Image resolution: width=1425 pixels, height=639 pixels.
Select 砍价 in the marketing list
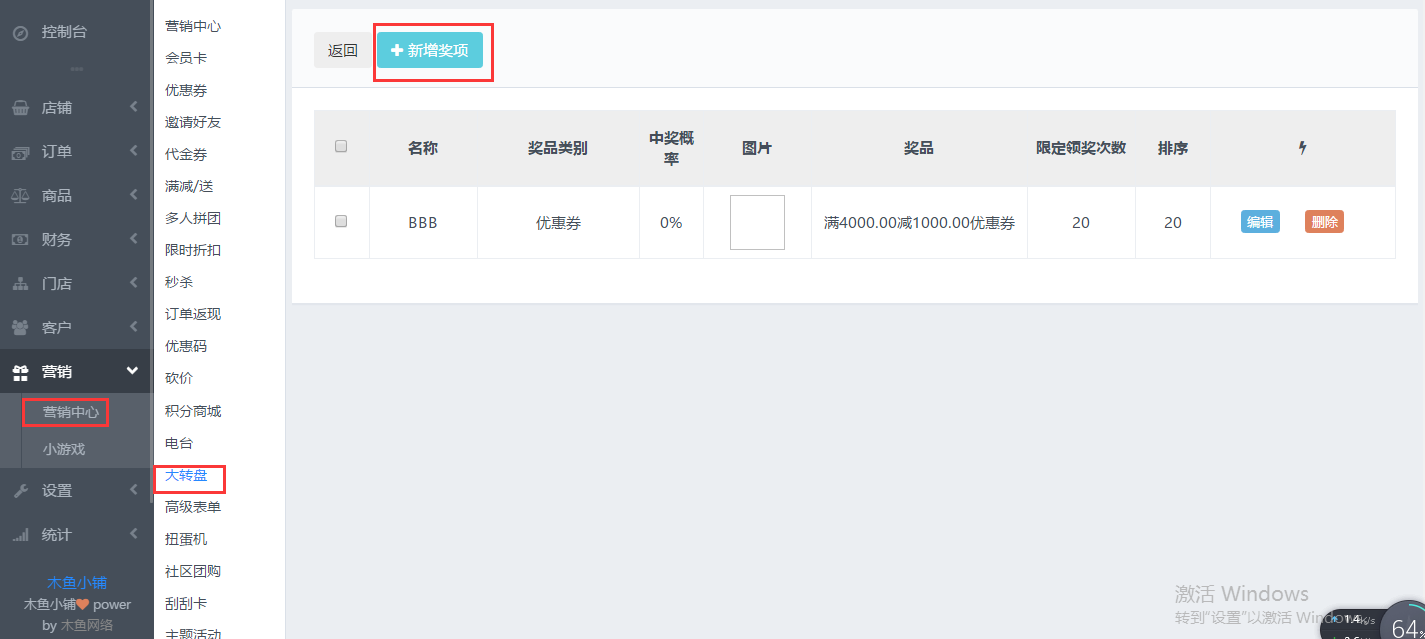[179, 378]
